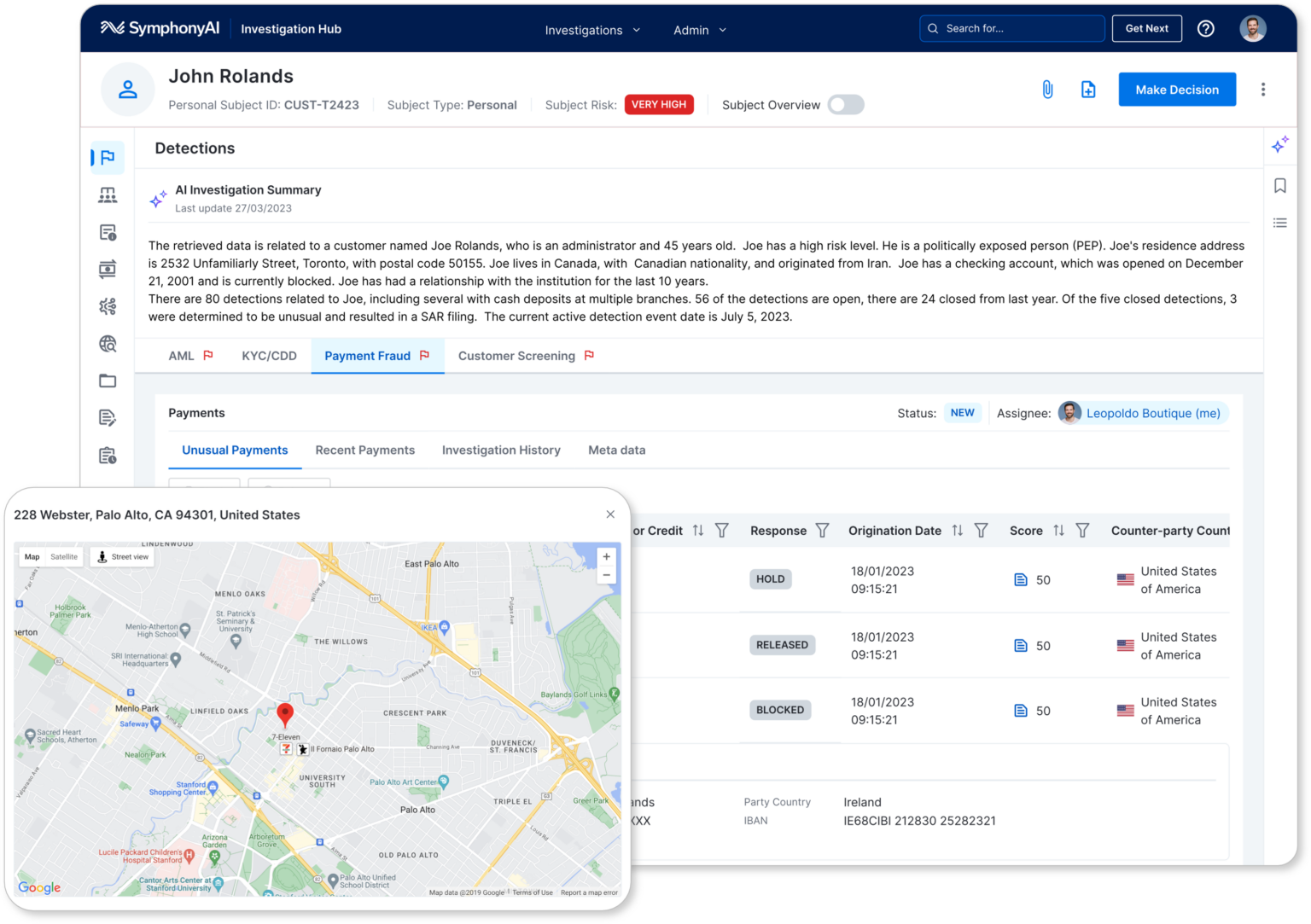
Task: Click the Get Next button
Action: (x=1146, y=28)
